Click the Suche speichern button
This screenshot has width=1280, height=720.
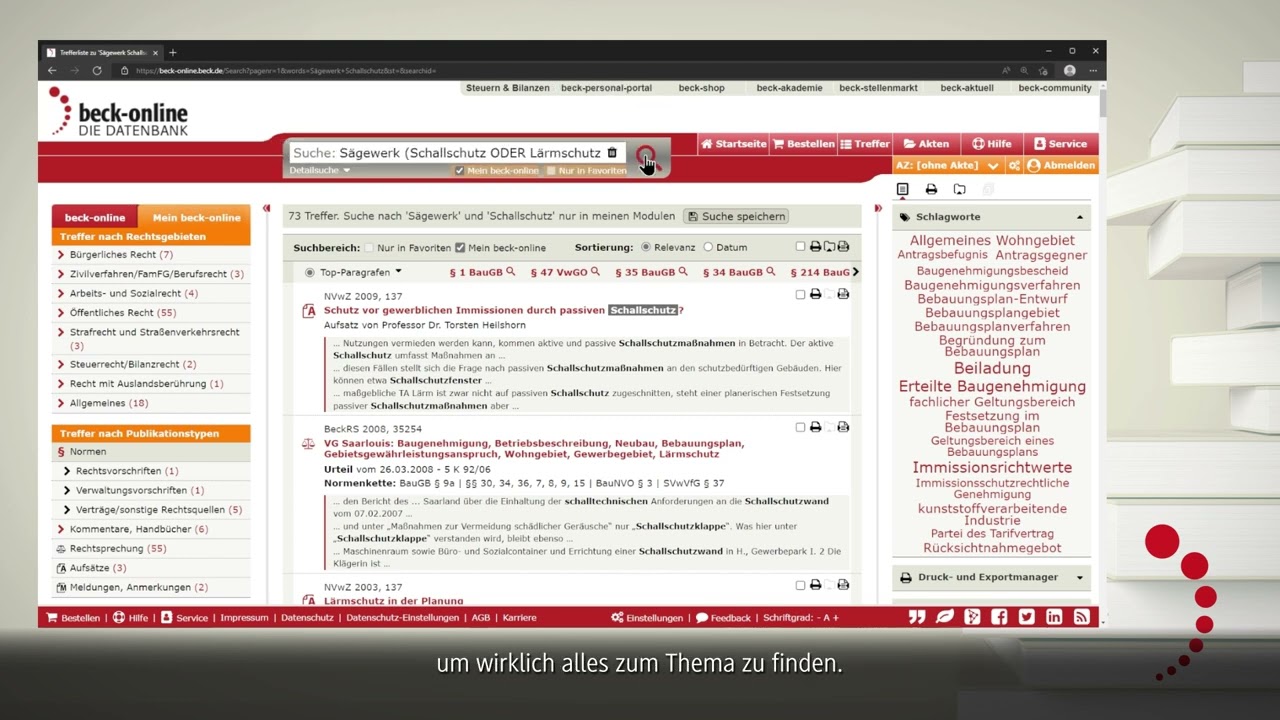tap(736, 216)
